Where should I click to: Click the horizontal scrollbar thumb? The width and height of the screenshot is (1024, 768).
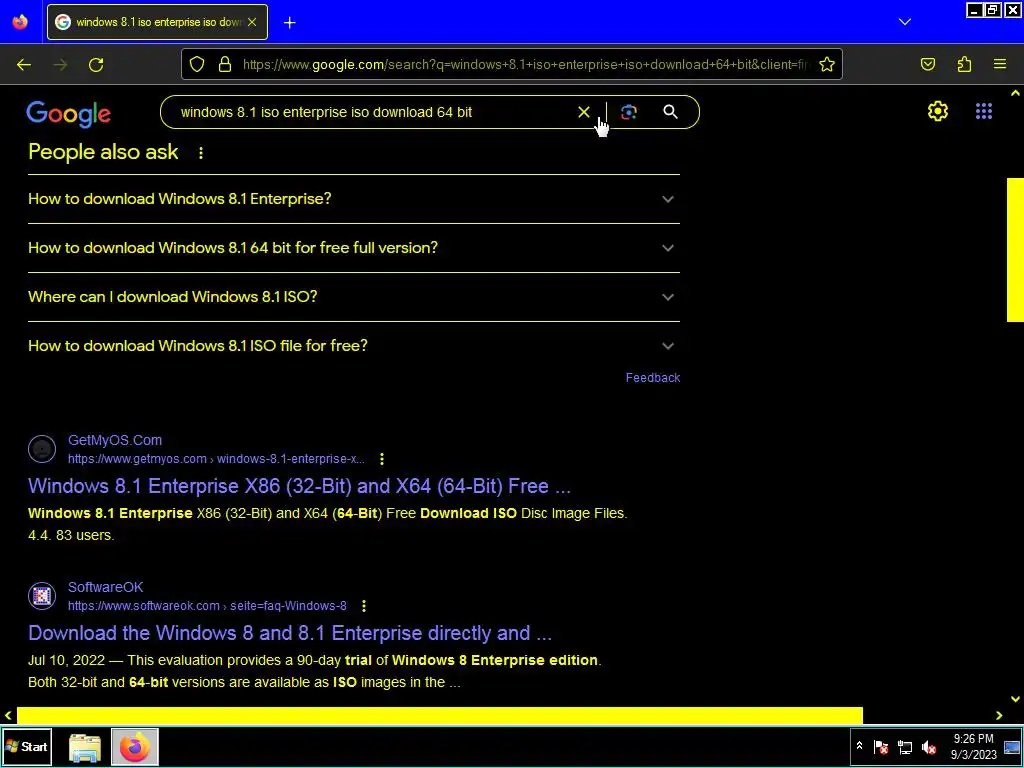(x=440, y=715)
